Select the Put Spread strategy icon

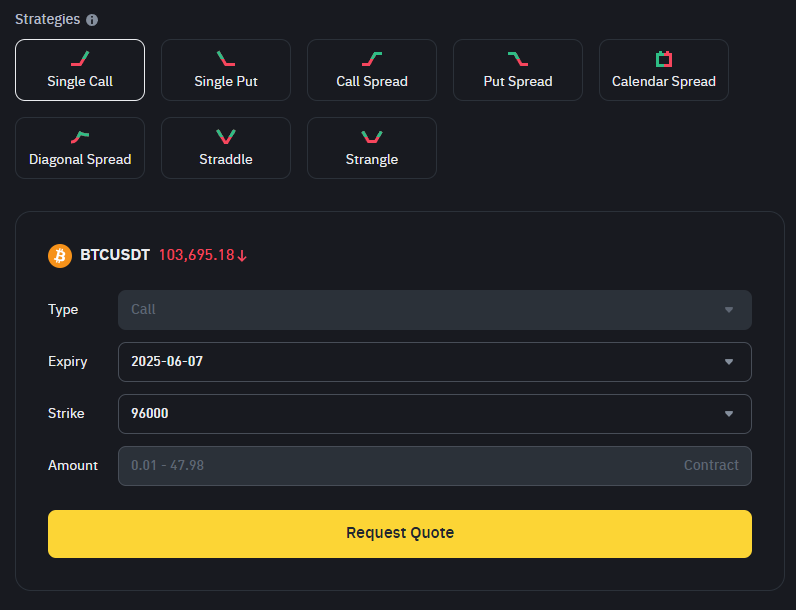point(518,58)
